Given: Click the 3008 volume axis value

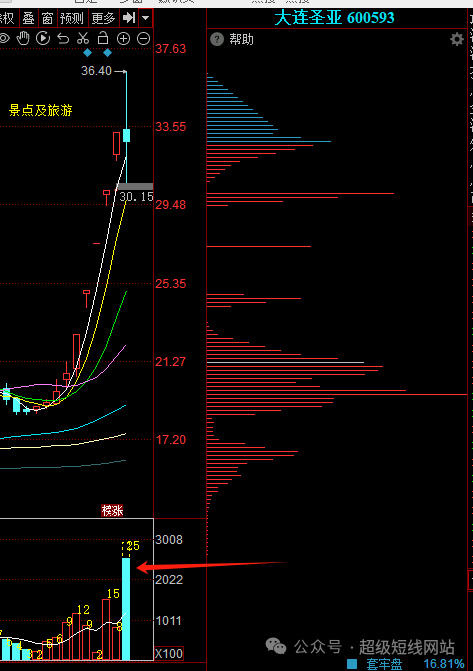Looking at the screenshot, I should (169, 540).
